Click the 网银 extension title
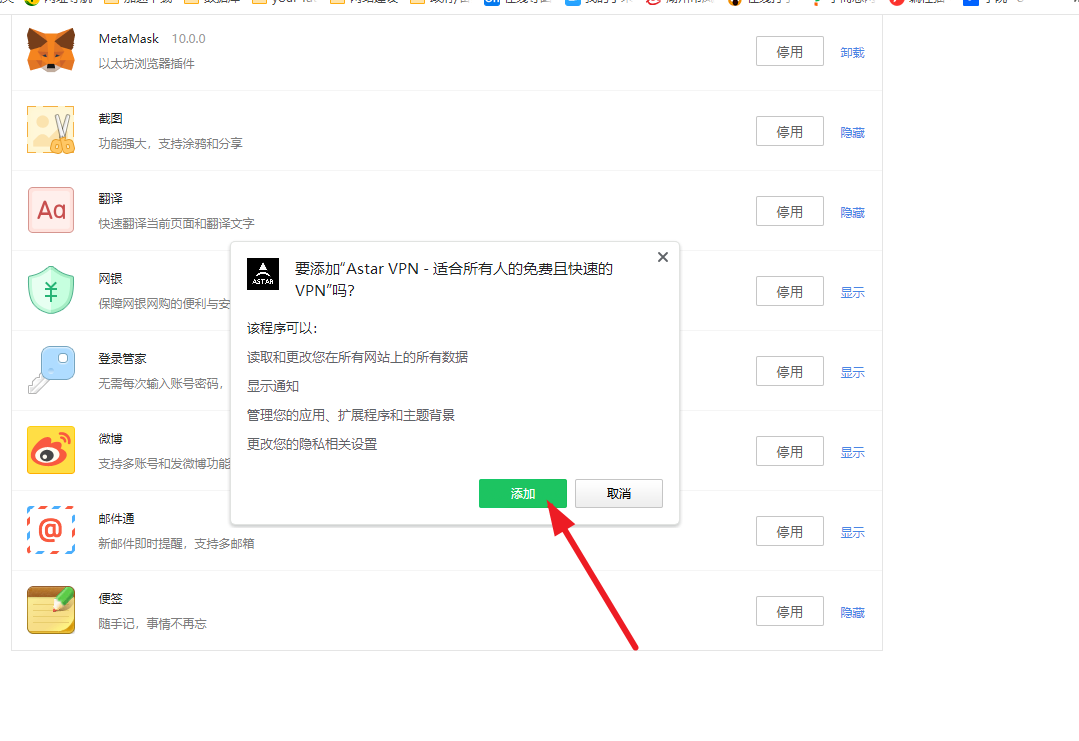This screenshot has width=1079, height=741. [x=110, y=279]
